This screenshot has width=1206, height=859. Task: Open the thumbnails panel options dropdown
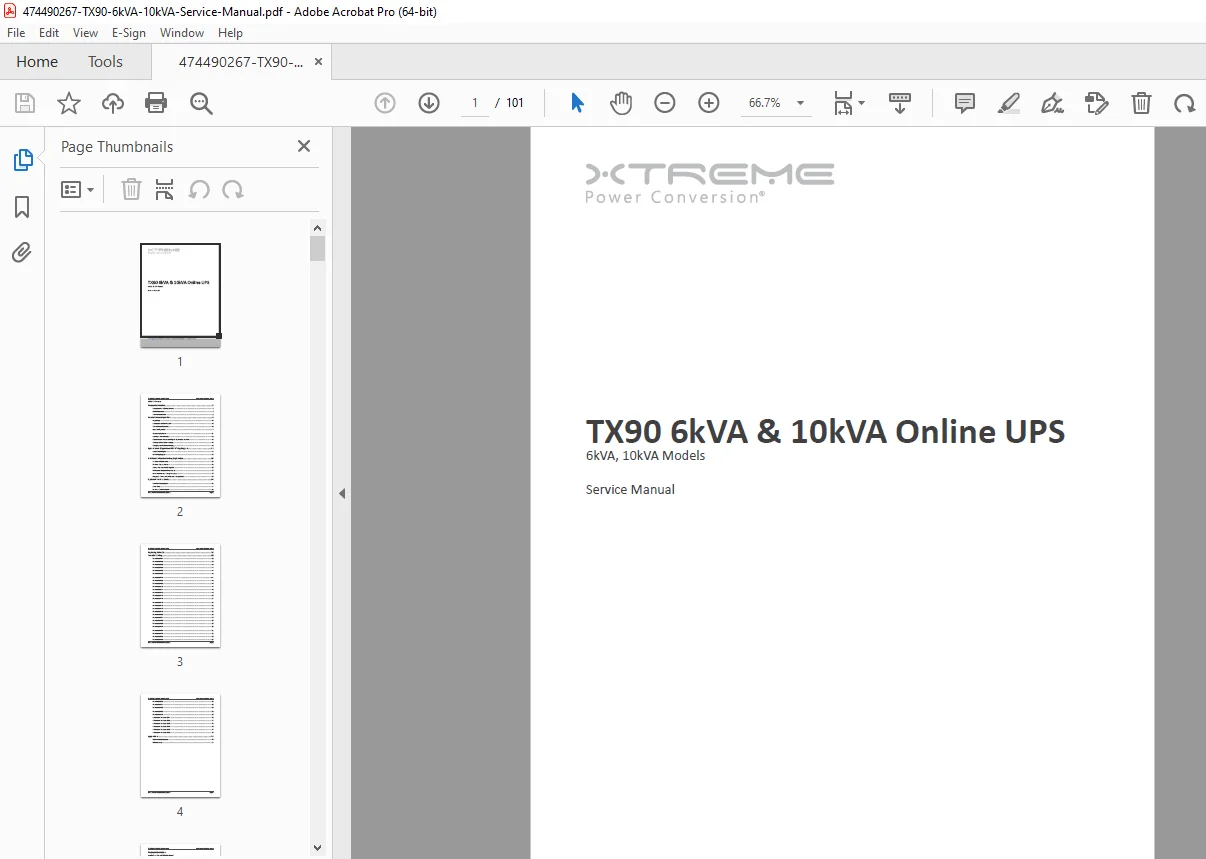click(78, 189)
